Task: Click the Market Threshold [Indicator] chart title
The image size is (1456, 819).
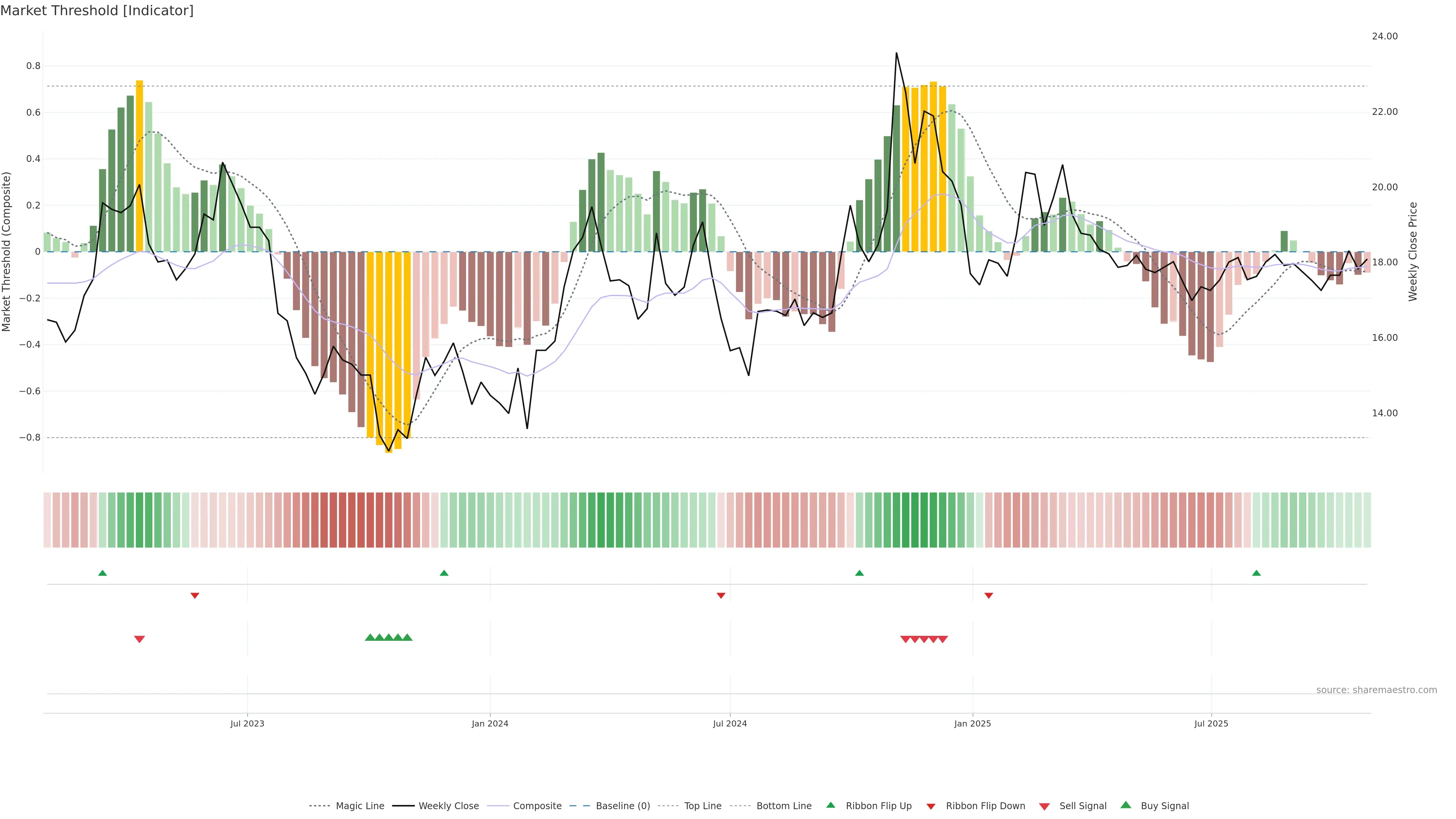Action: (x=97, y=11)
